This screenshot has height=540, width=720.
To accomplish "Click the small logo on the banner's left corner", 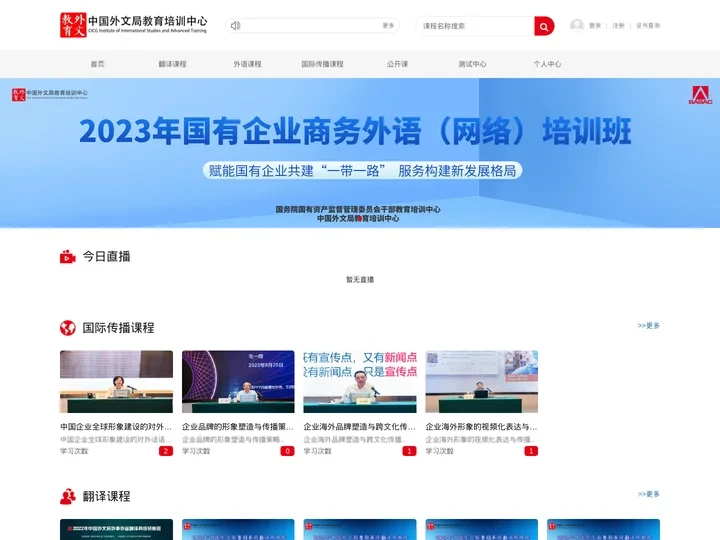I will (50, 95).
